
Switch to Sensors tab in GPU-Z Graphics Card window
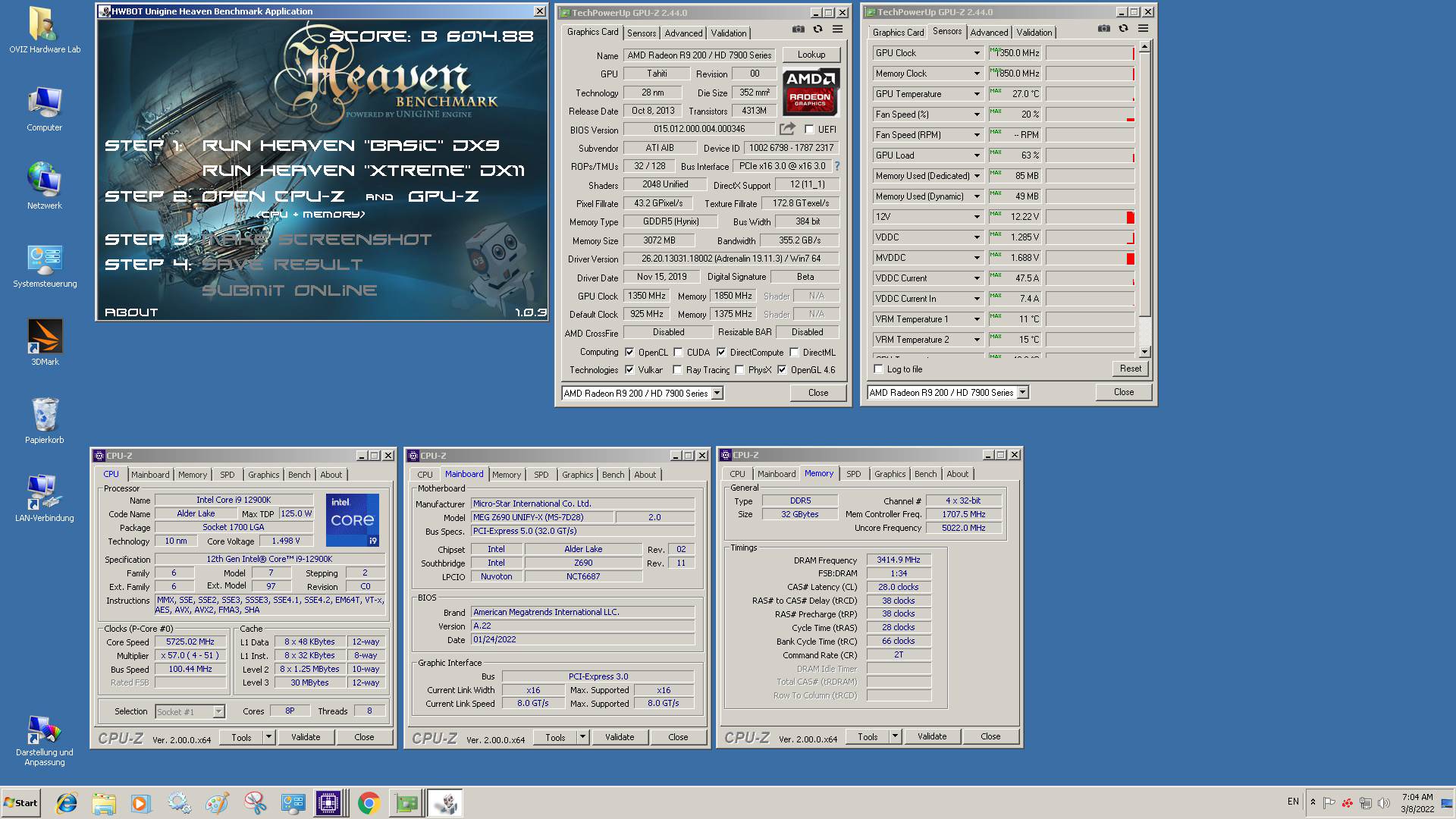pos(642,33)
